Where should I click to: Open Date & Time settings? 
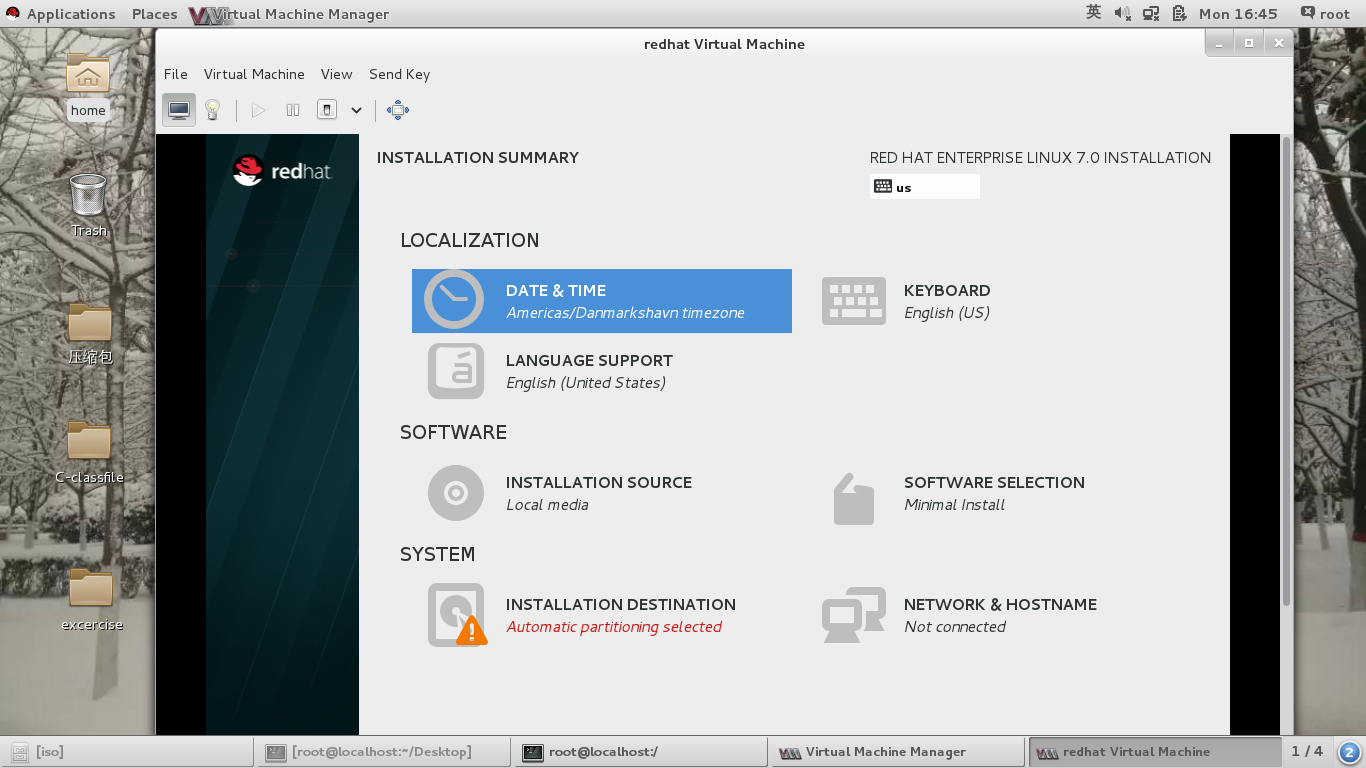602,301
